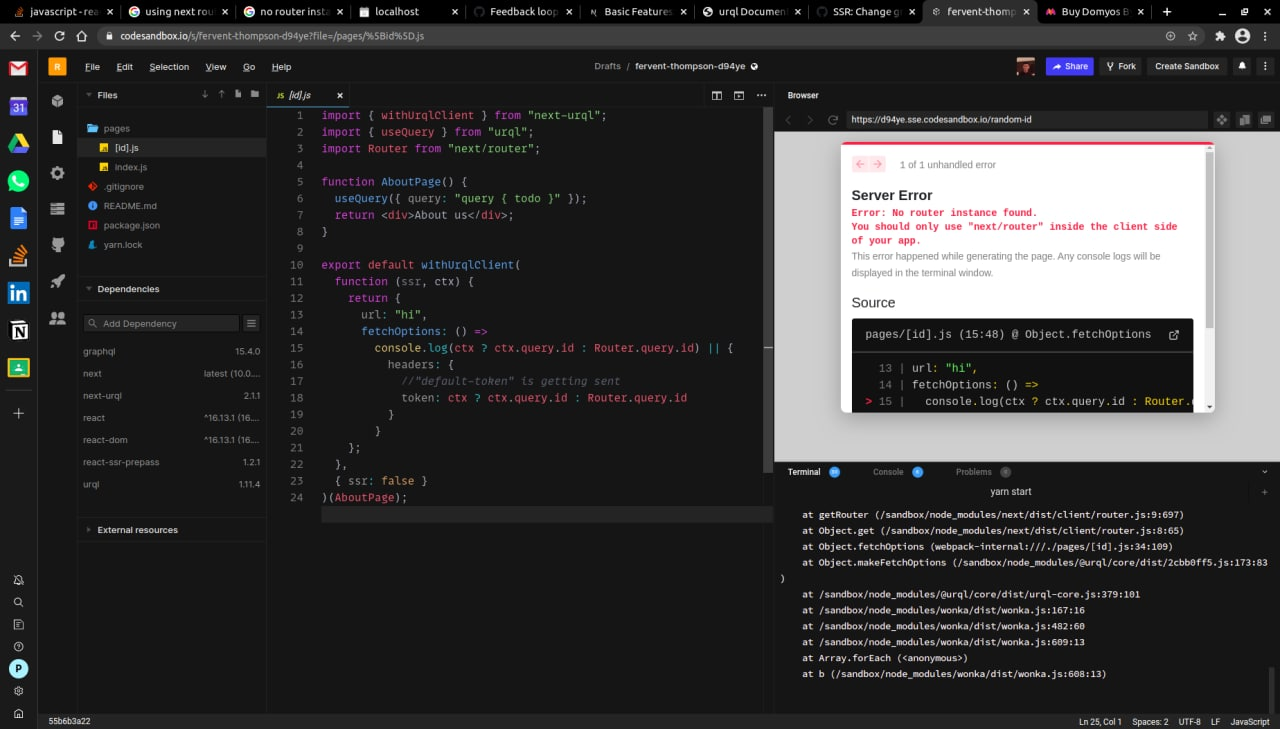Click the CodeSandbox notifications bell
Screen dimensions: 1280x729
click(1242, 66)
